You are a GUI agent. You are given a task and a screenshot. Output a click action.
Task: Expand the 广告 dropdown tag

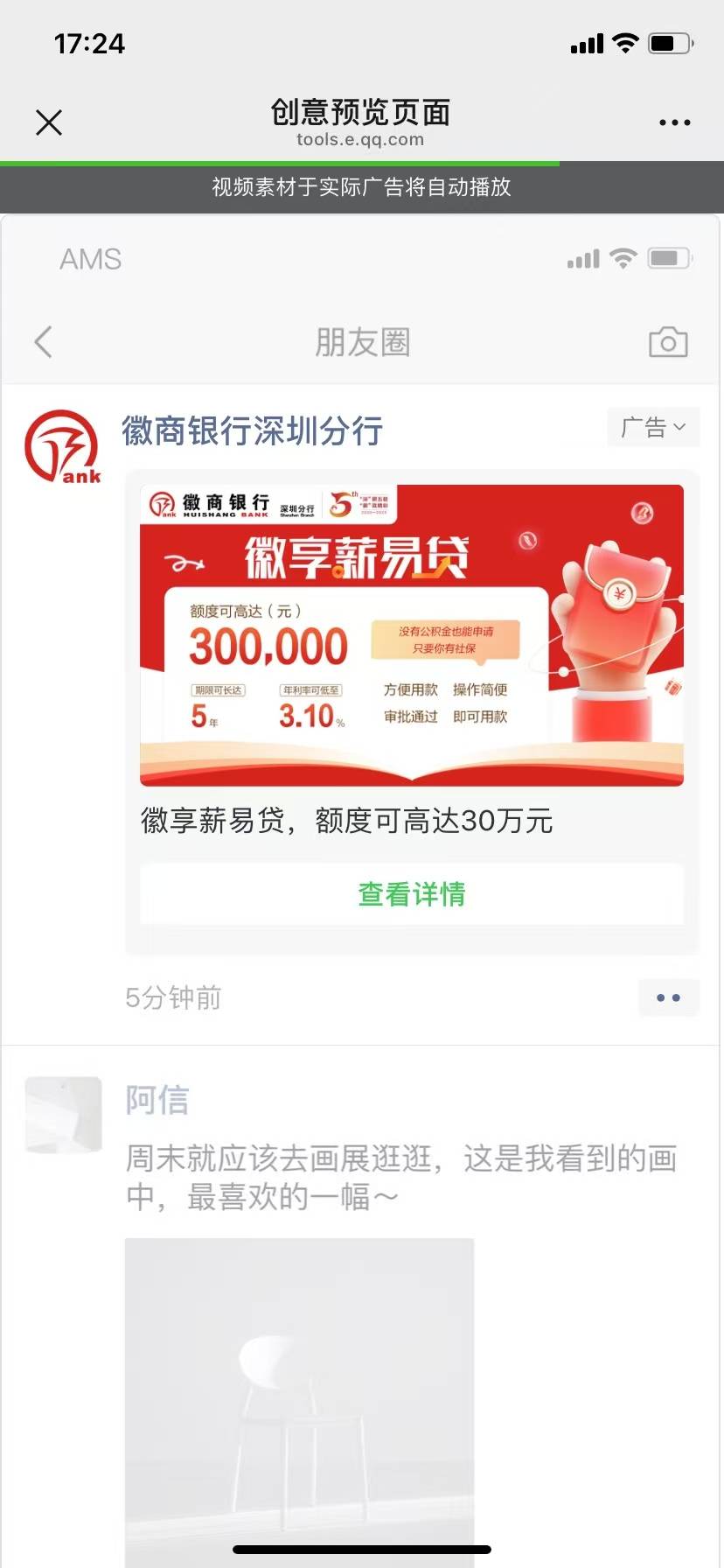point(653,427)
